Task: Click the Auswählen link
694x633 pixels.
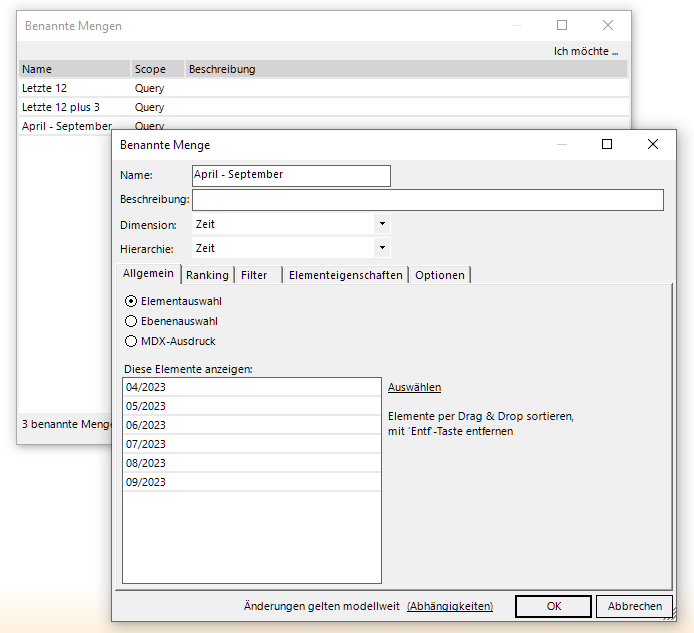Action: tap(414, 387)
